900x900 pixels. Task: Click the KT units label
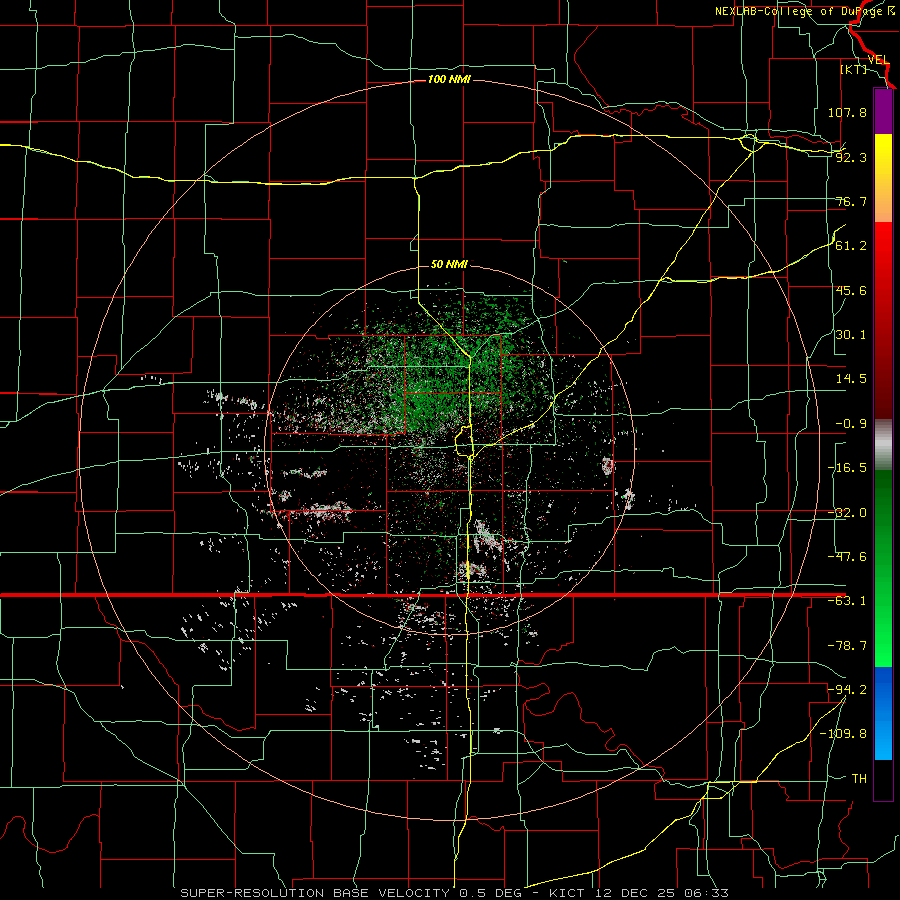854,69
